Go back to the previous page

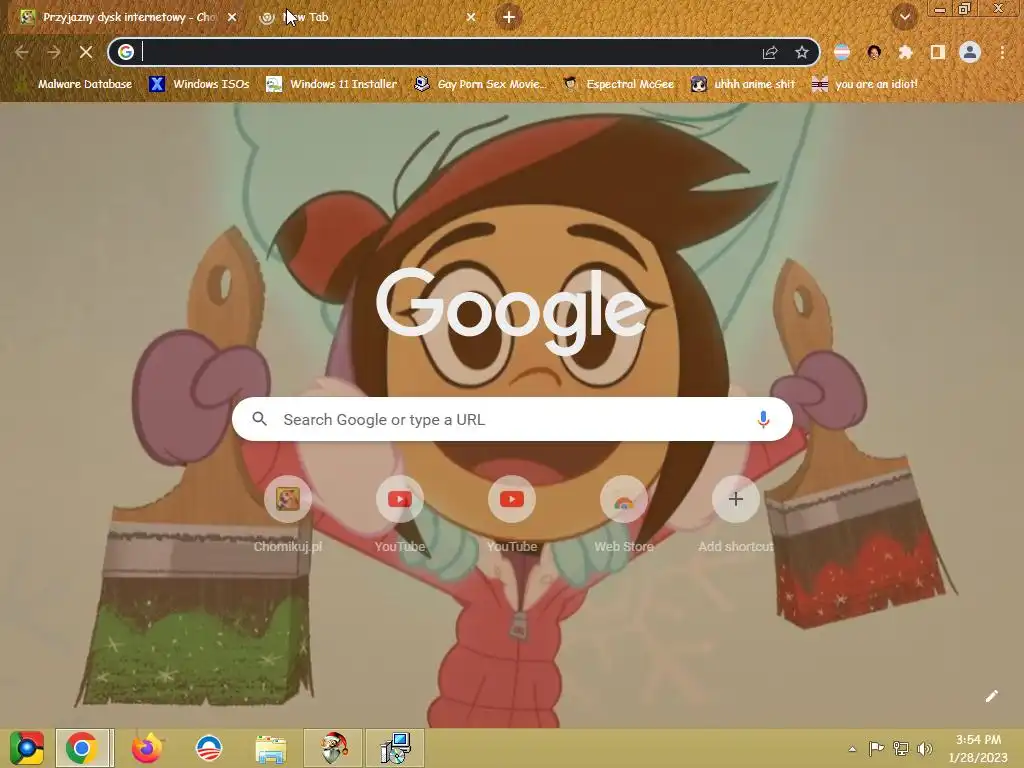click(22, 52)
